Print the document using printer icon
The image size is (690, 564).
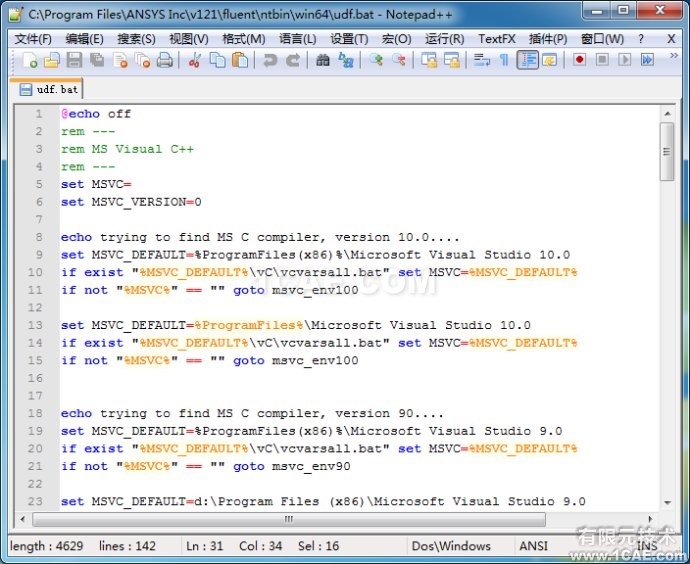pyautogui.click(x=165, y=60)
